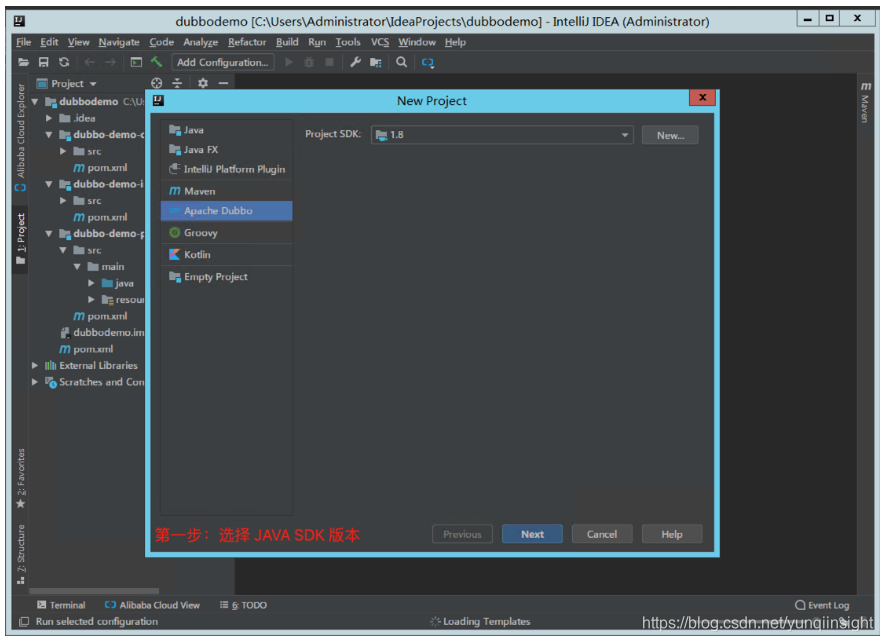This screenshot has width=884, height=642.
Task: Open the VCS menu
Action: pyautogui.click(x=380, y=42)
